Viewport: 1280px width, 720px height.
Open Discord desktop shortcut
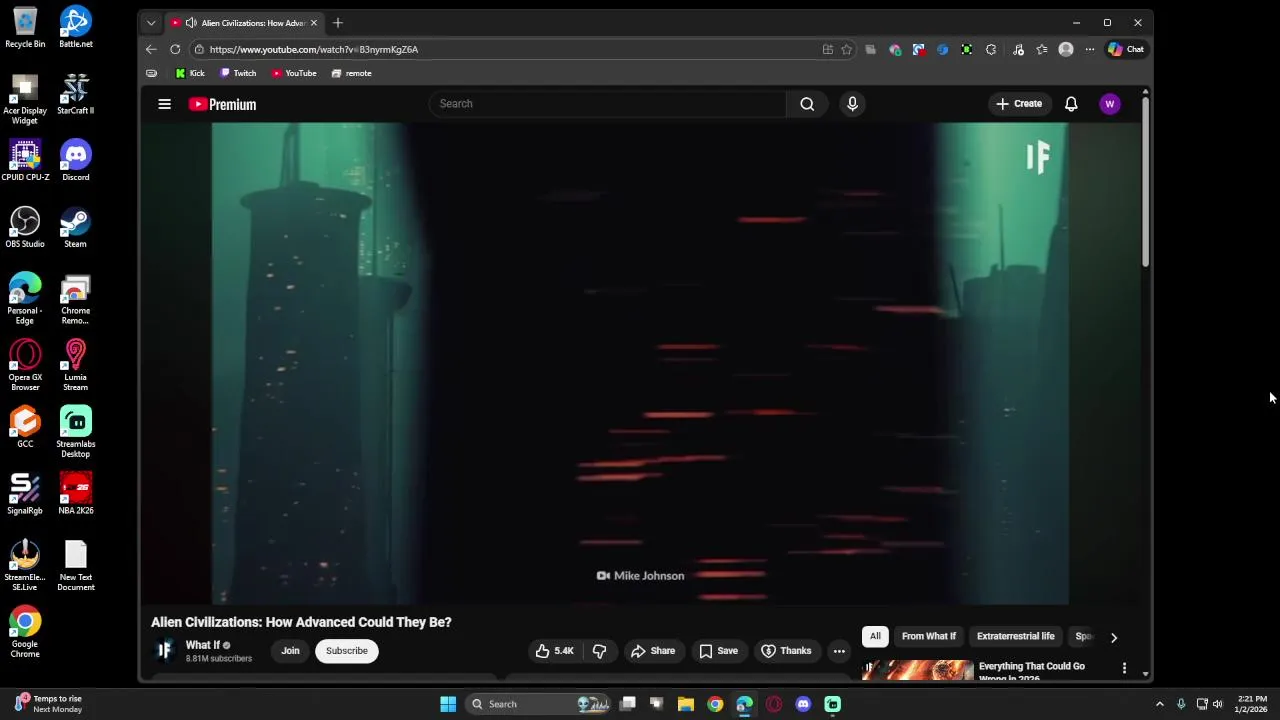coord(75,161)
